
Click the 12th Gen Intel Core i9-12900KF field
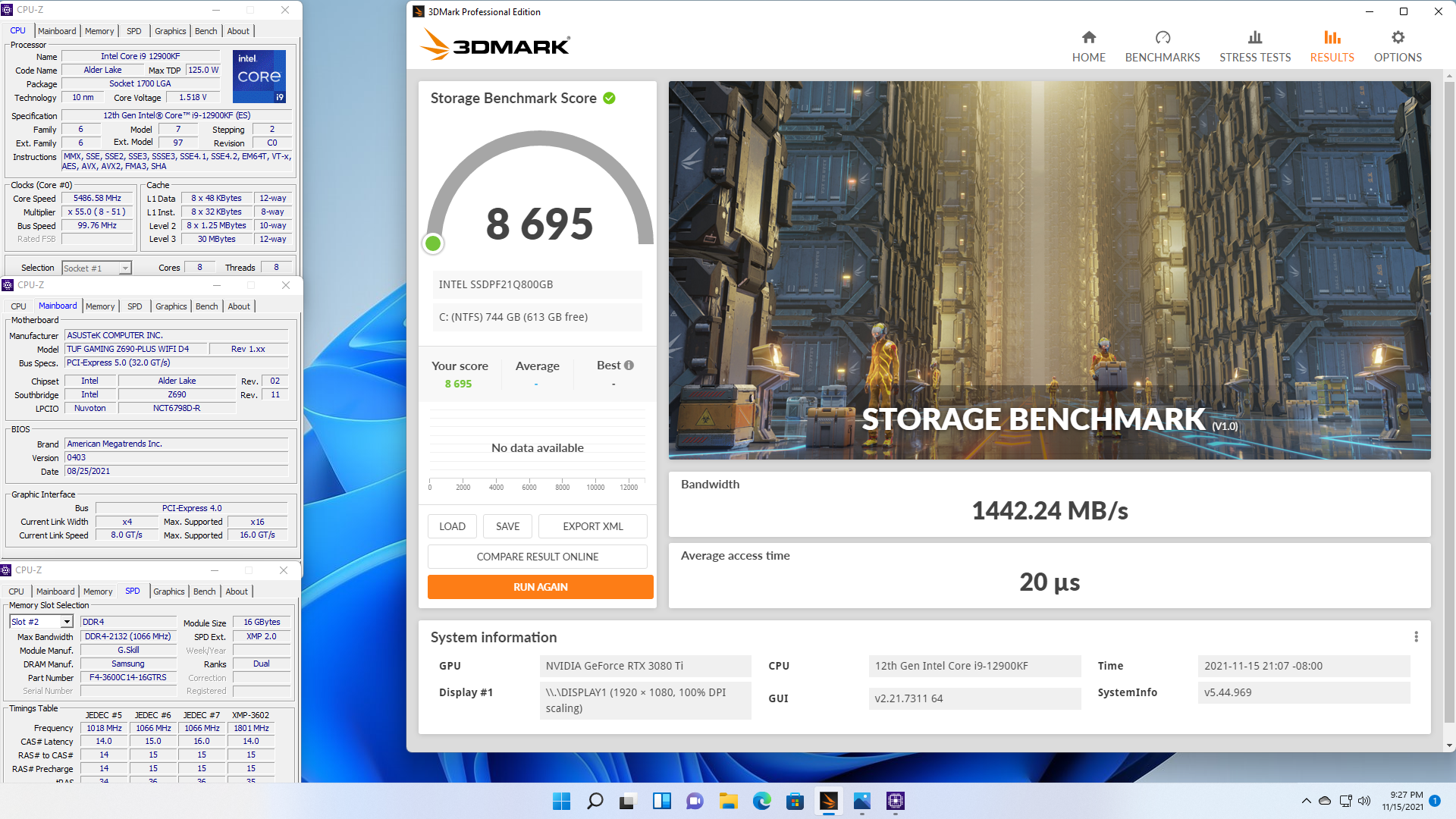point(974,666)
